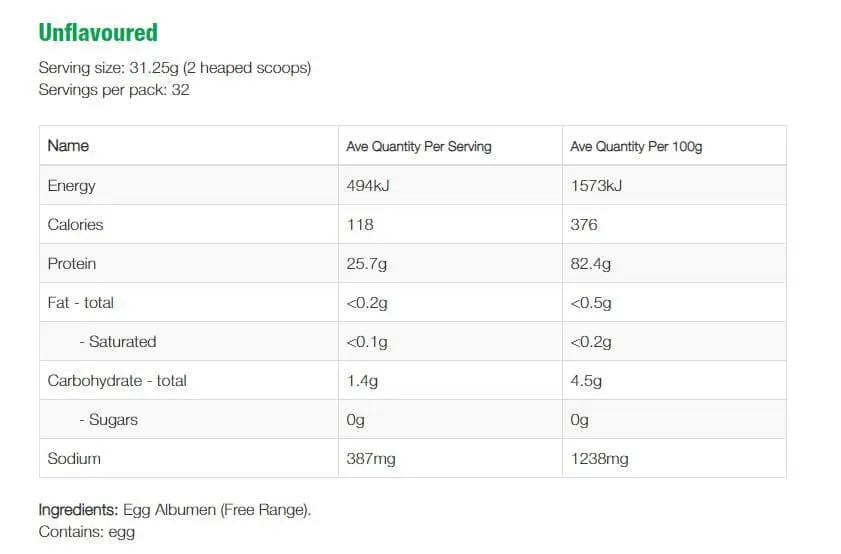Click the 1573kJ energy value
The height and width of the screenshot is (554, 841).
595,186
